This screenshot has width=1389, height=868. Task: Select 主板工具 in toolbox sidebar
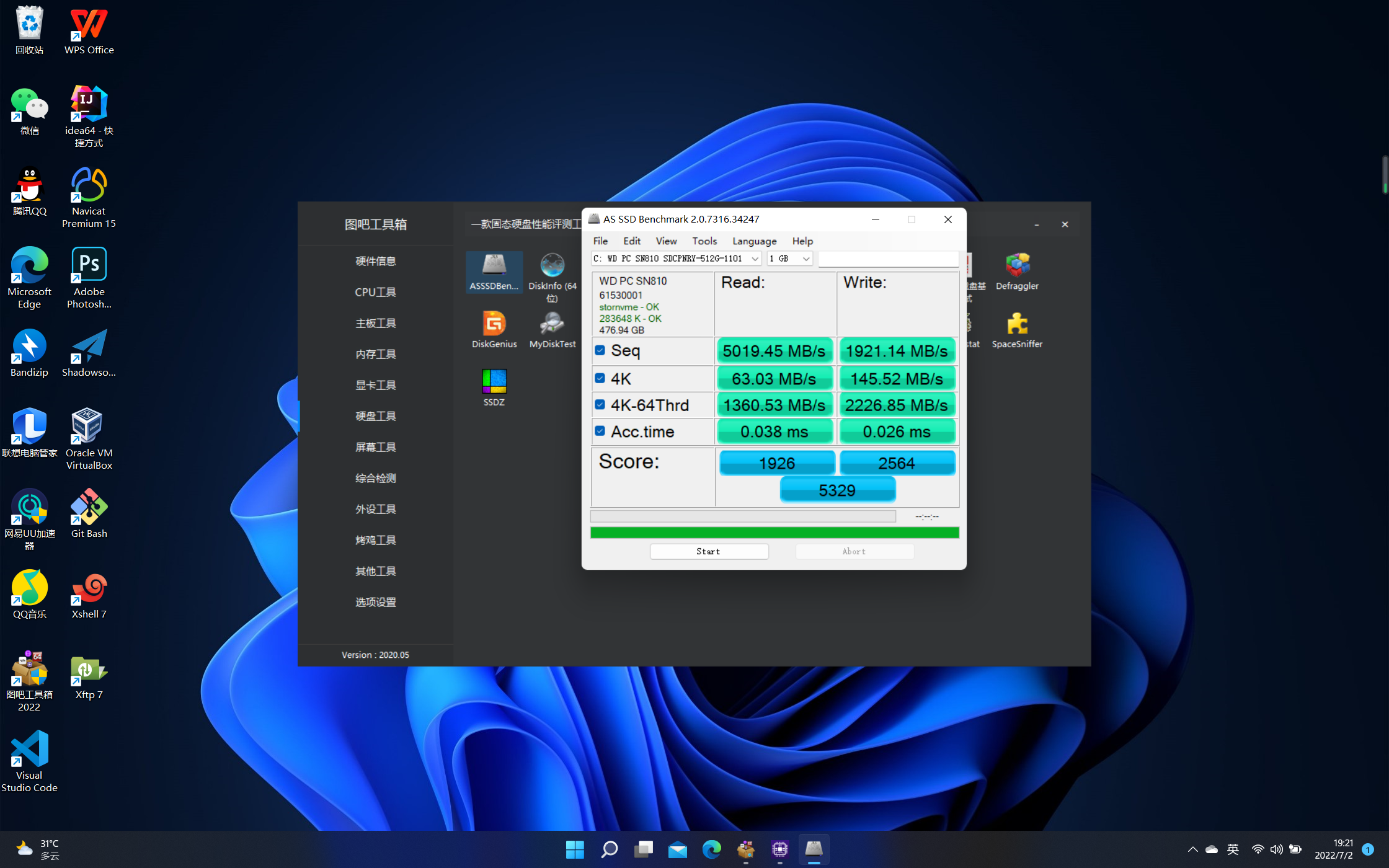coord(375,323)
